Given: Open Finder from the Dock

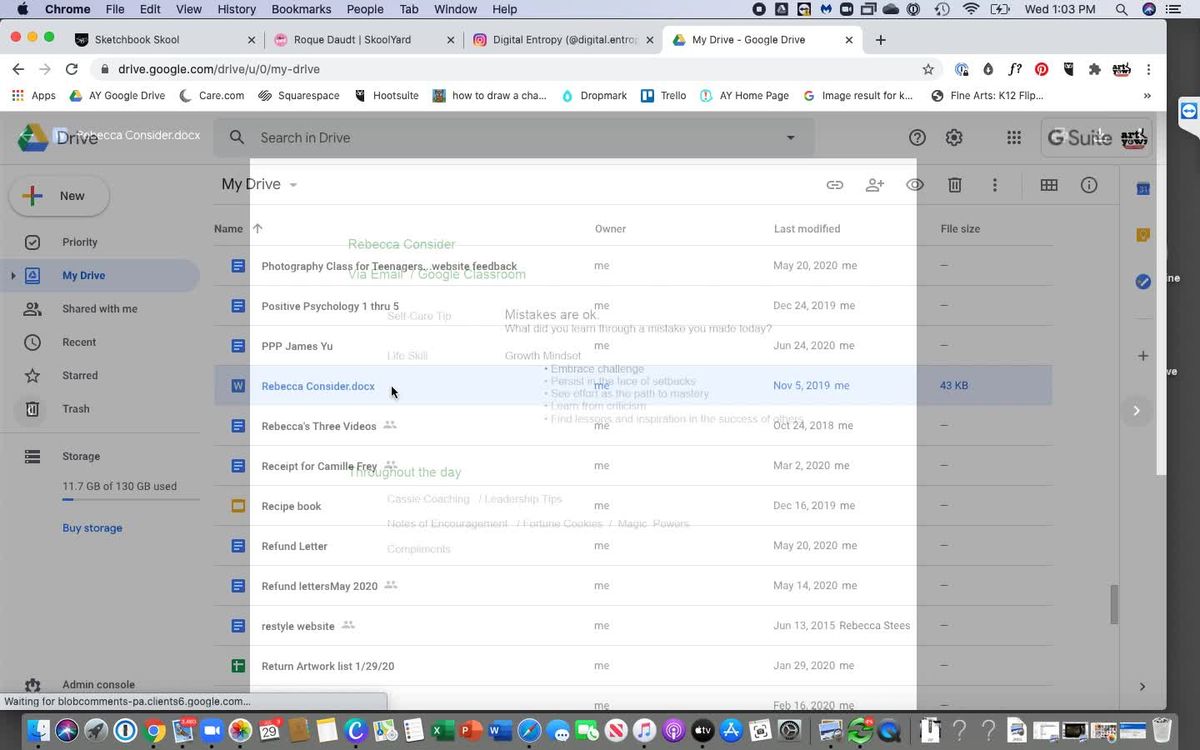Looking at the screenshot, I should click(x=40, y=731).
